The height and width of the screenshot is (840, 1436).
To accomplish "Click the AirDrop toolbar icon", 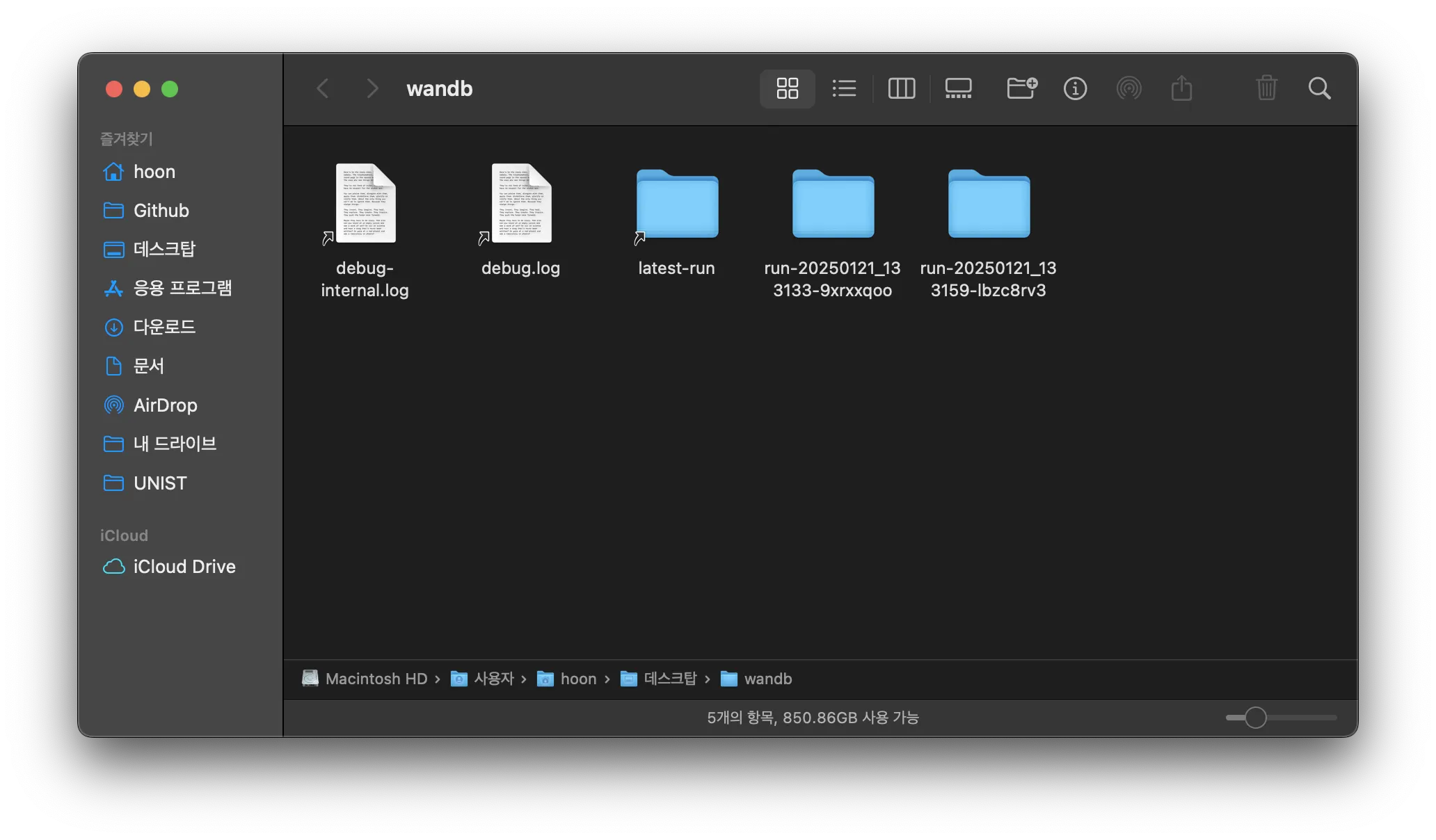I will [1128, 88].
